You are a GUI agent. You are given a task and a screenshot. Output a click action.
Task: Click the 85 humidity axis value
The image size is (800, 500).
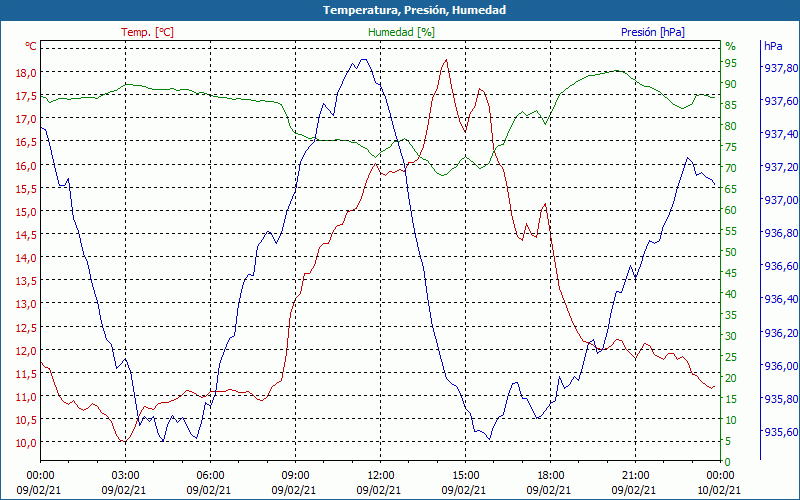[x=731, y=105]
